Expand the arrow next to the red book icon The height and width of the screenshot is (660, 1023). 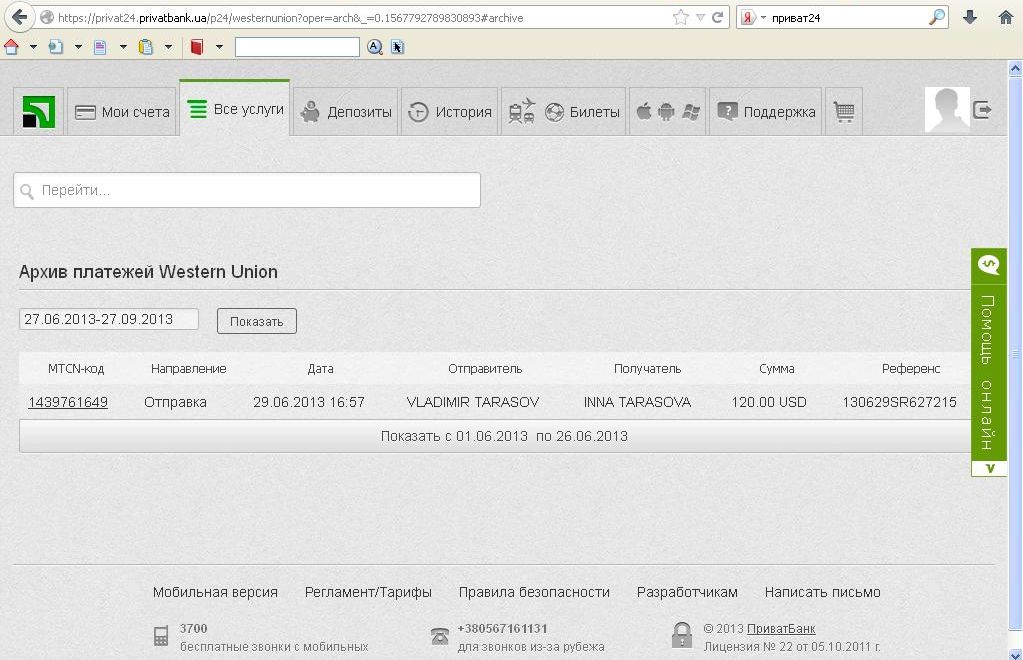pos(219,46)
